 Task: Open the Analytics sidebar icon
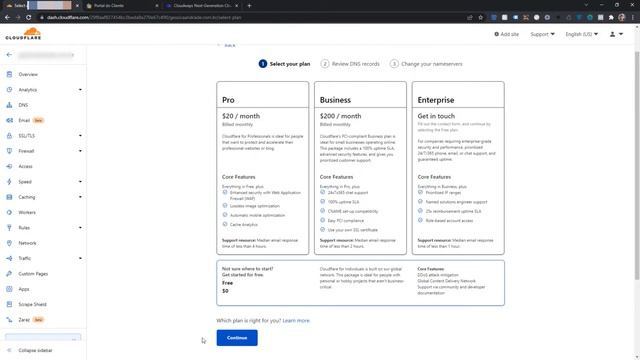point(9,89)
